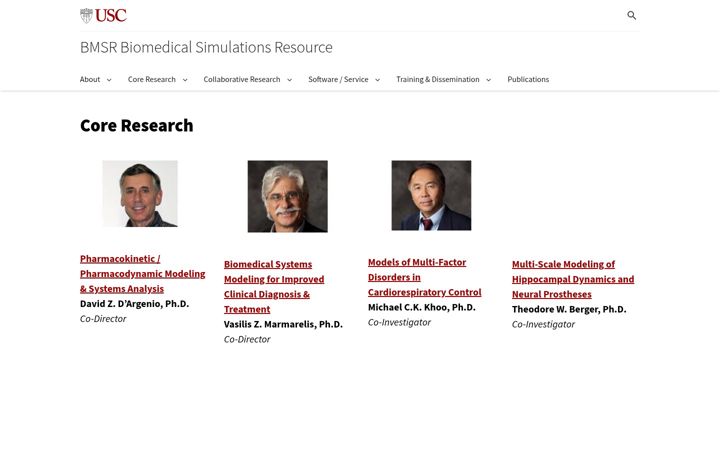Open Pharmacokinetic / Pharmacodynamic Modeling link
The width and height of the screenshot is (720, 450).
tap(142, 274)
